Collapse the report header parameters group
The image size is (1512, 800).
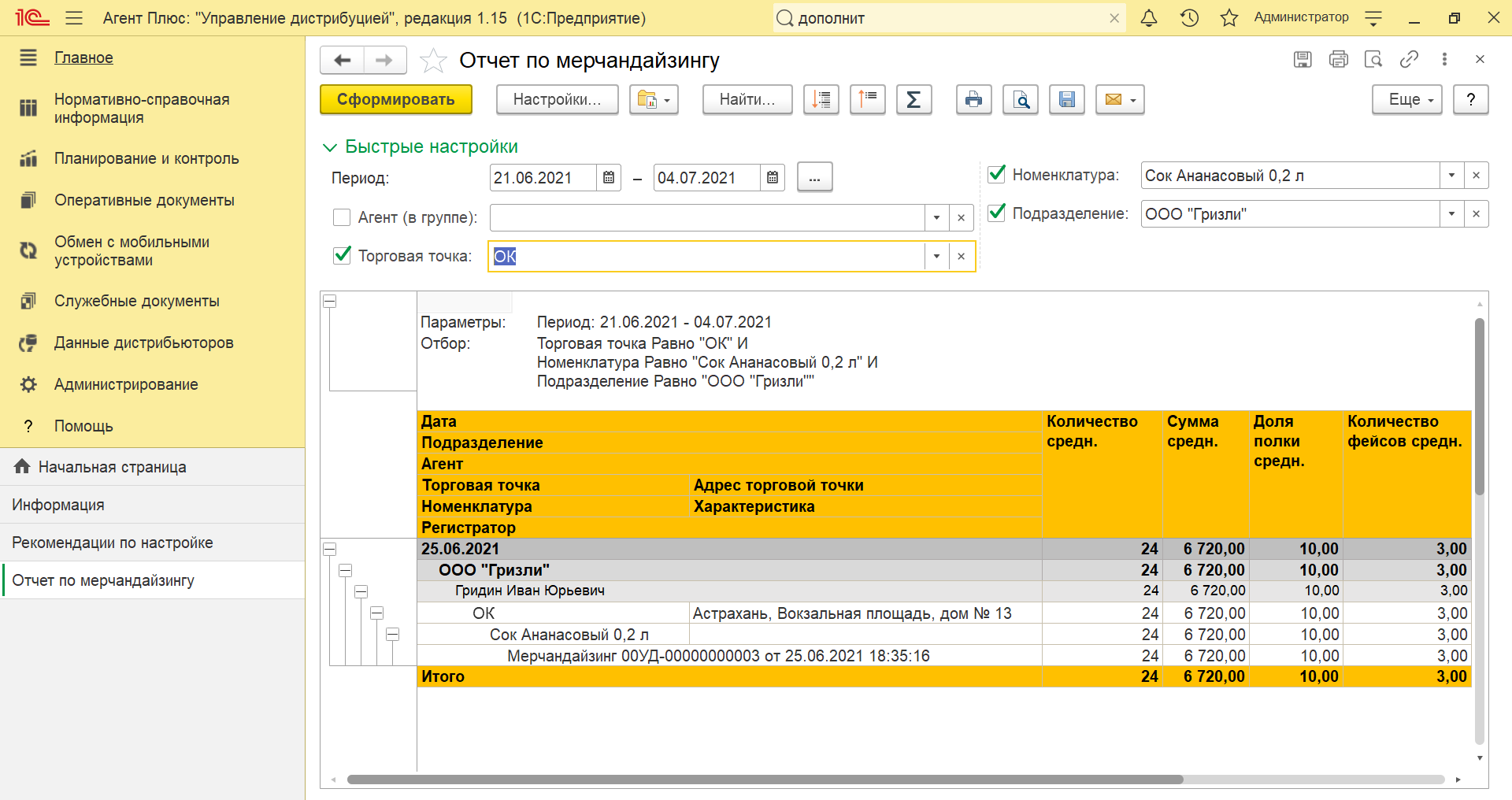point(330,302)
